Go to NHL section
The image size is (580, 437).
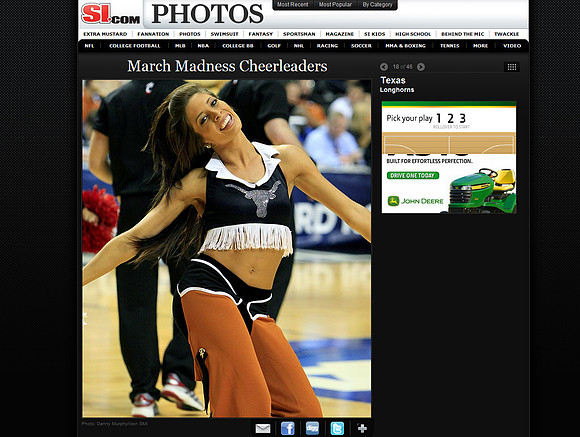click(299, 46)
